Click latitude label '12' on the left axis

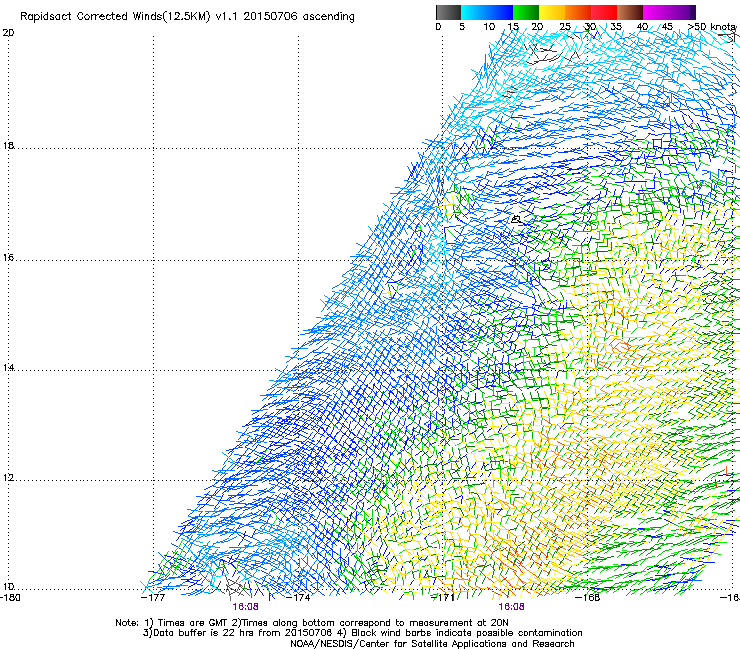(x=8, y=478)
